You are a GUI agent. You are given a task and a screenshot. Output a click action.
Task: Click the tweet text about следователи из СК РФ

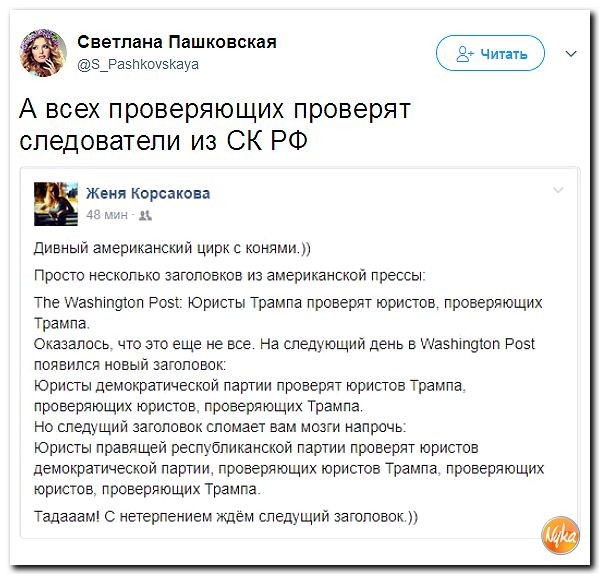pyautogui.click(x=215, y=123)
